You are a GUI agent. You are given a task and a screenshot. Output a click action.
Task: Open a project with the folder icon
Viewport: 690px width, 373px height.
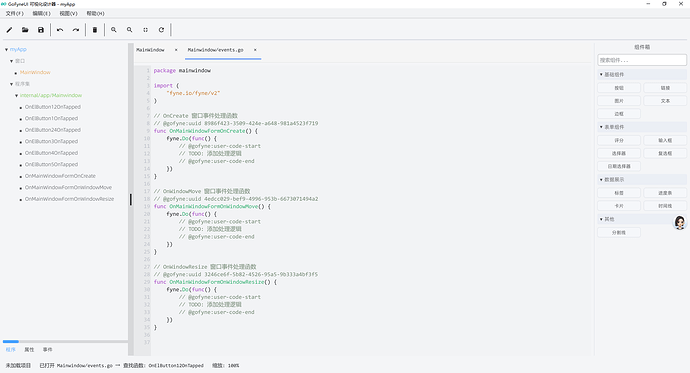[25, 30]
